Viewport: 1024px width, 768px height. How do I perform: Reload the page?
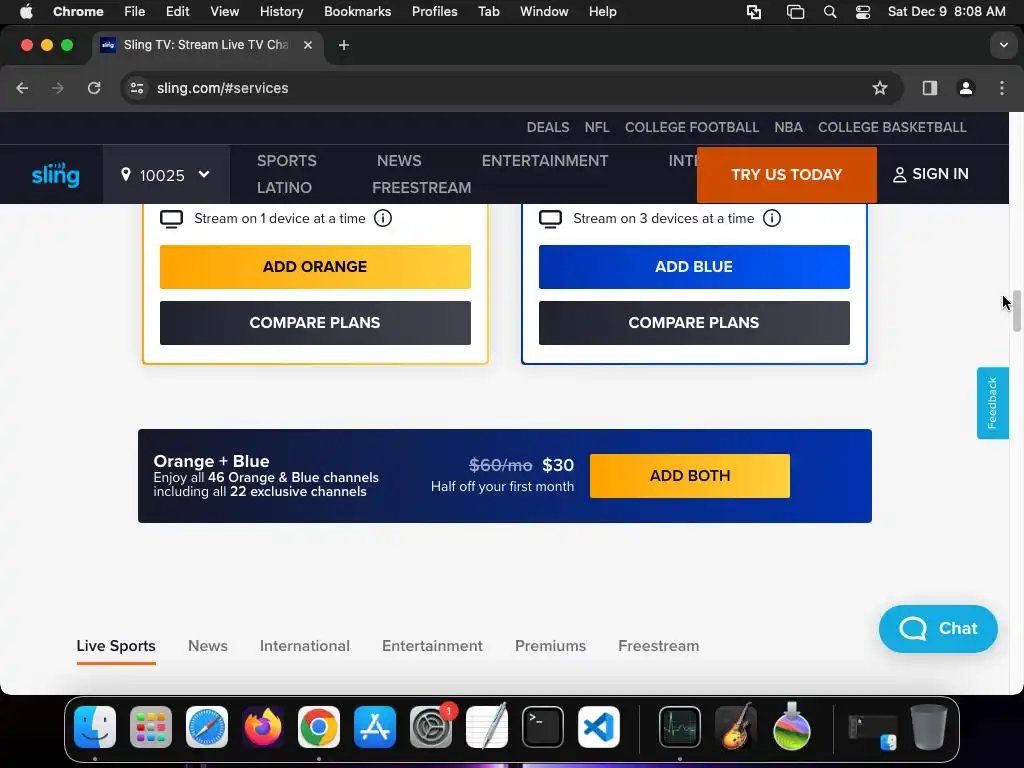[x=94, y=88]
